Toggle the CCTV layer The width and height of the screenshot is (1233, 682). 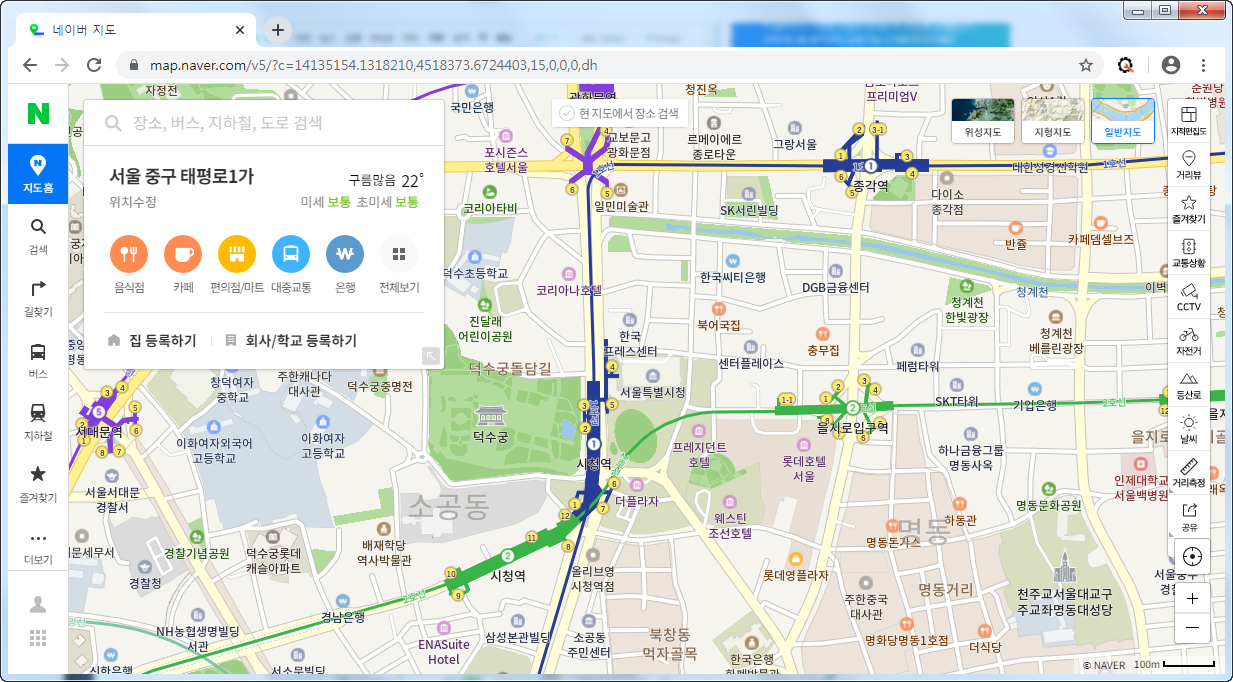click(1189, 296)
